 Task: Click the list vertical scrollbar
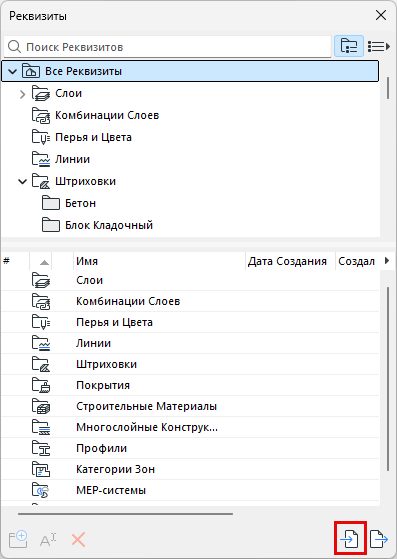tap(388, 379)
